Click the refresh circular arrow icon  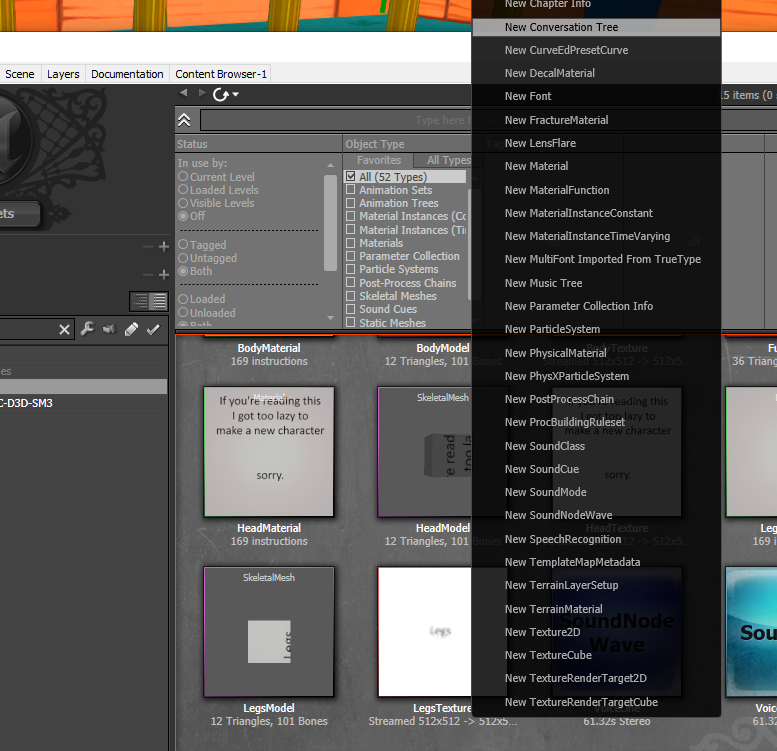221,94
